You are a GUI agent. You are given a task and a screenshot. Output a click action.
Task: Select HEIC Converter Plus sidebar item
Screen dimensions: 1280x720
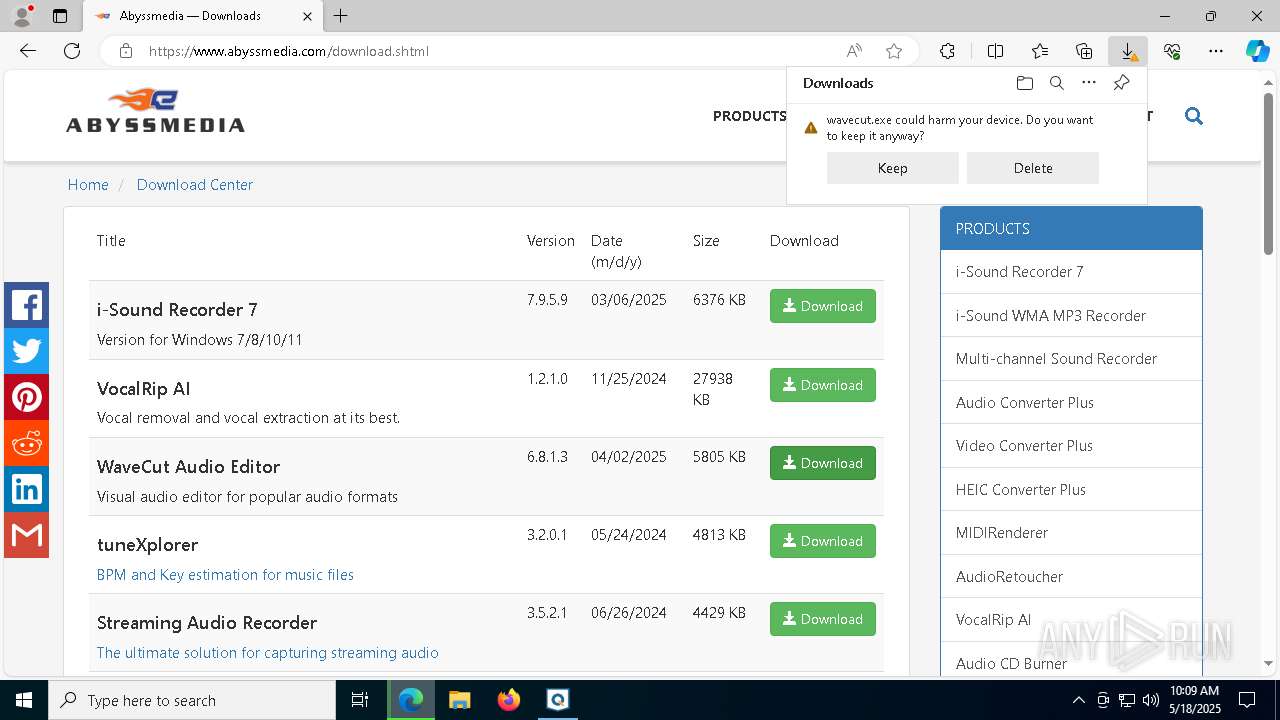click(x=1071, y=489)
